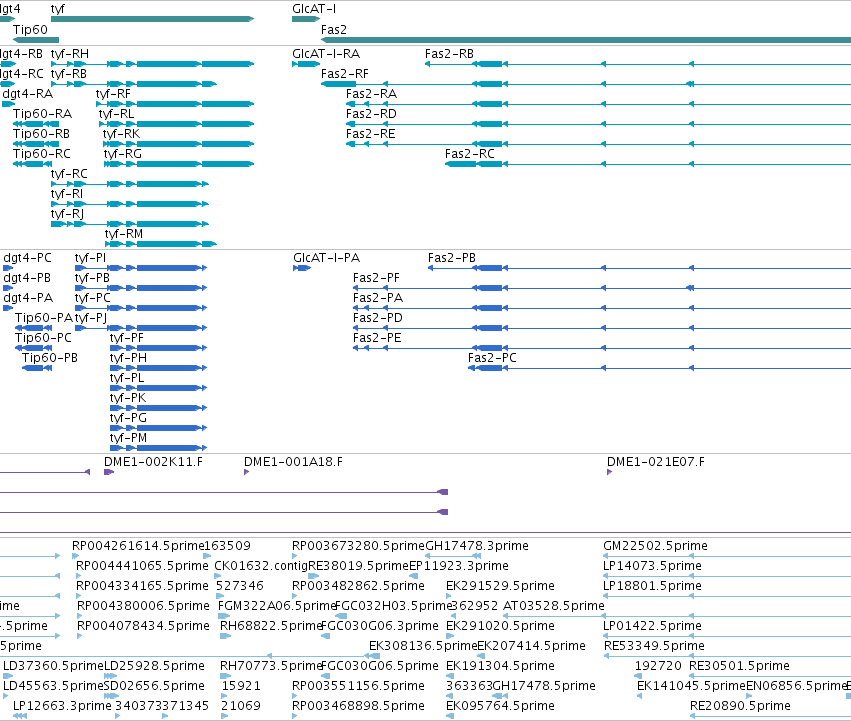Click the tyf-RI transcript label

tap(67, 194)
